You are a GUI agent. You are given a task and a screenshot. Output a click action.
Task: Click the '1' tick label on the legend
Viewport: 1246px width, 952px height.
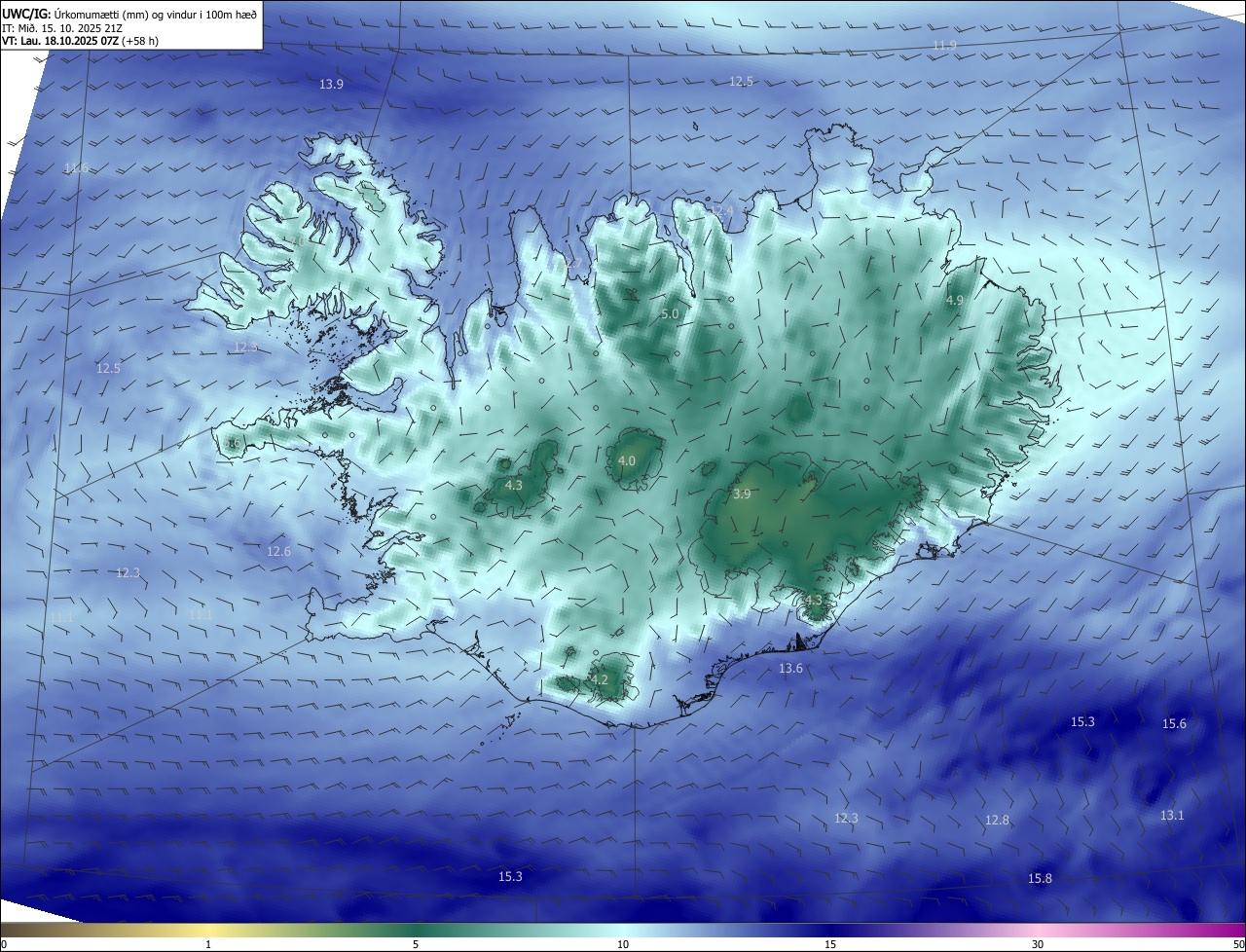point(208,944)
